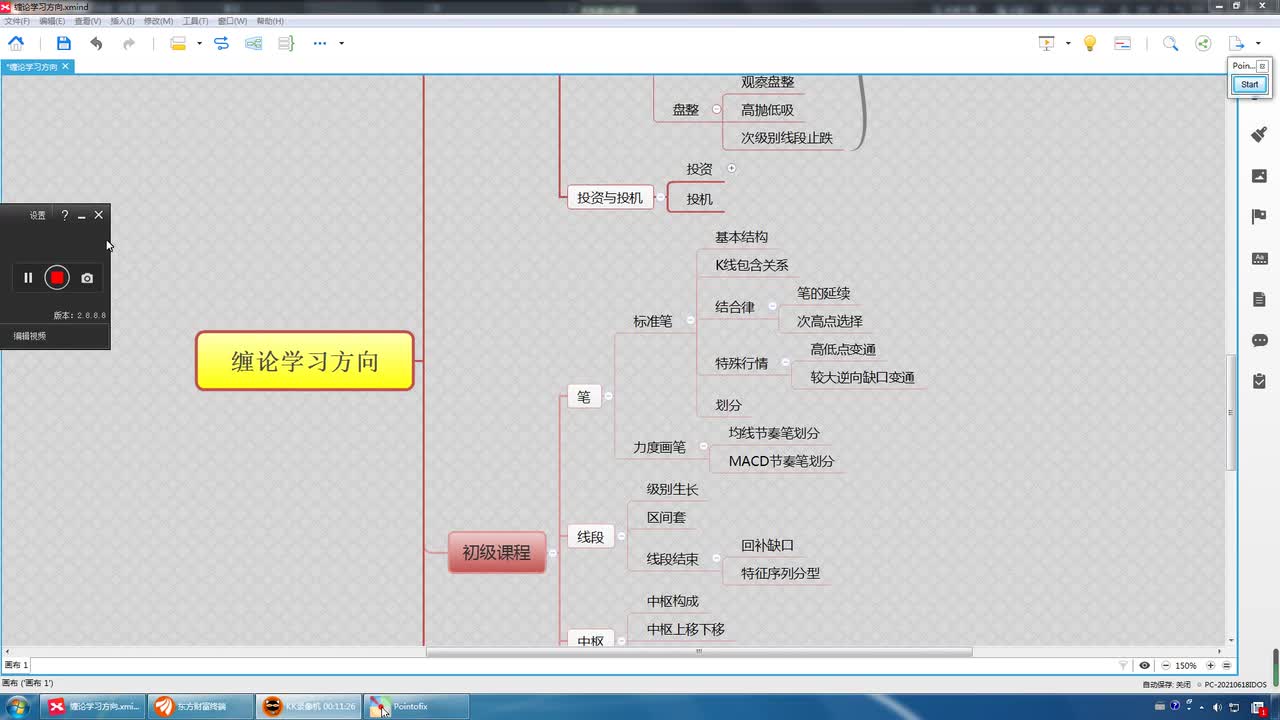This screenshot has width=1280, height=720.
Task: Close the 缠论学习方向 tab
Action: (x=66, y=66)
